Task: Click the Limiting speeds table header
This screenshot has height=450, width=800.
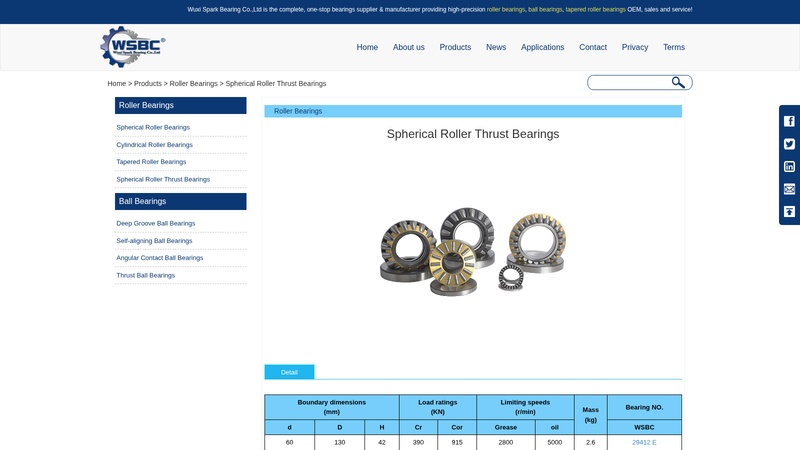Action: [x=525, y=407]
